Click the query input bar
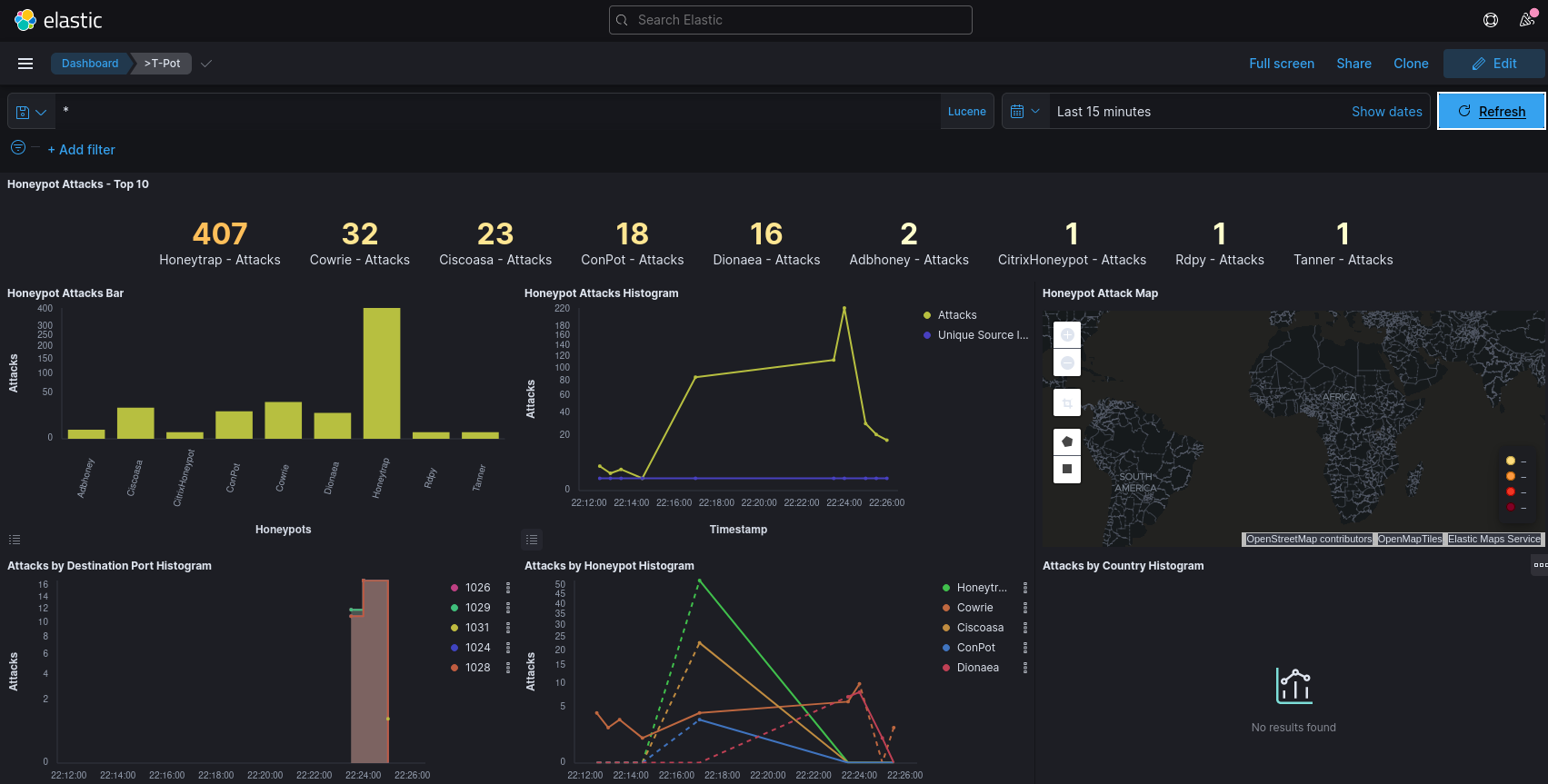Screen dimensions: 1548x784 [x=497, y=112]
